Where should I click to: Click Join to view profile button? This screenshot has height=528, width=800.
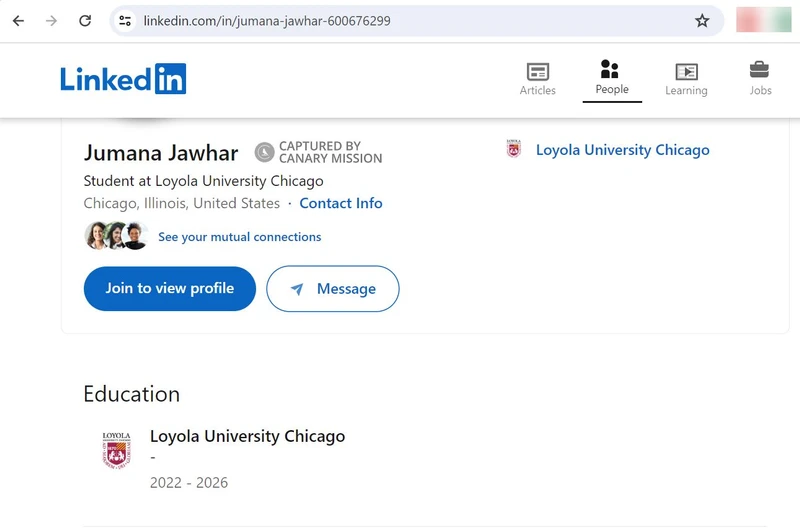point(169,288)
